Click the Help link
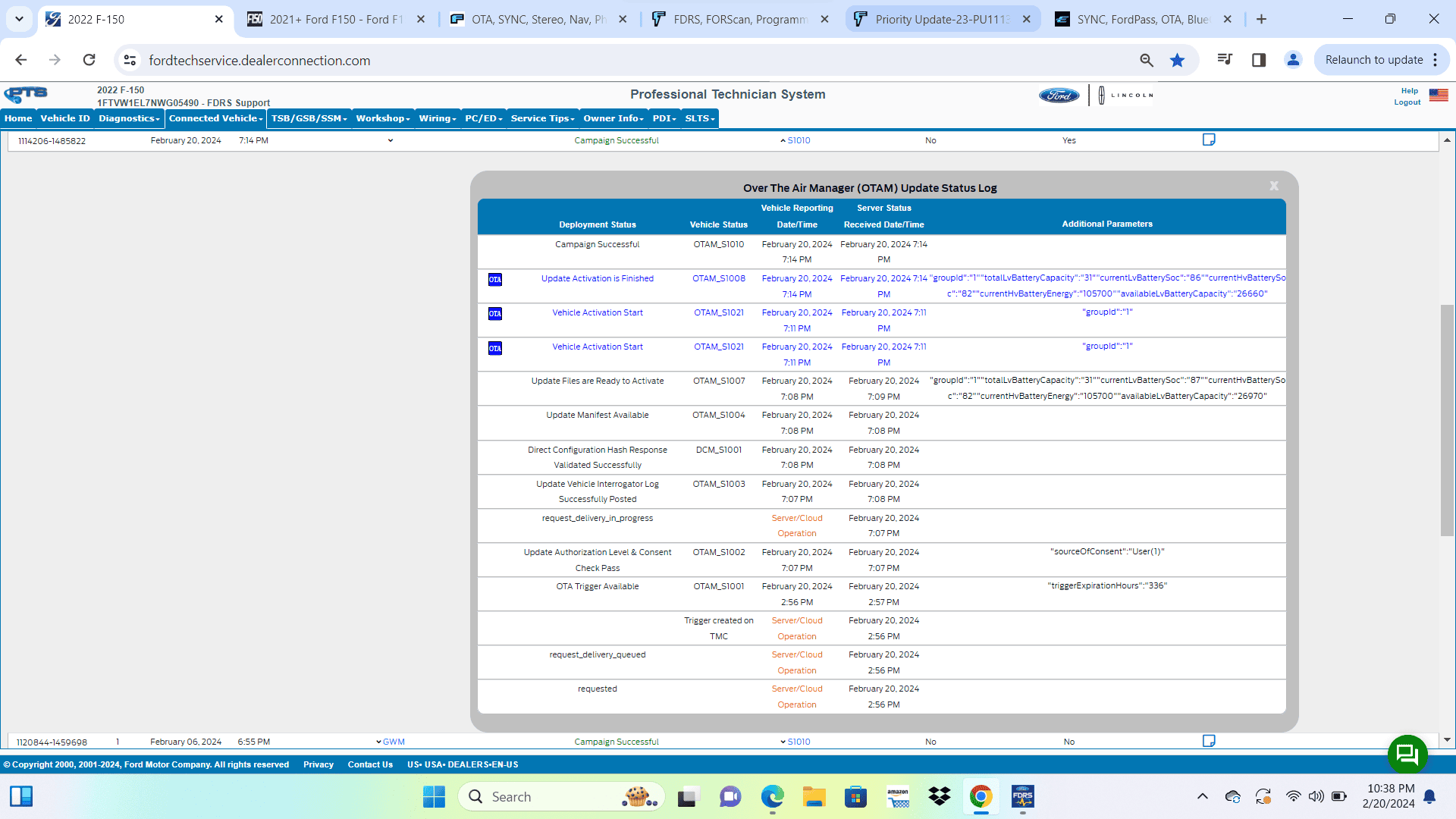 coord(1409,91)
